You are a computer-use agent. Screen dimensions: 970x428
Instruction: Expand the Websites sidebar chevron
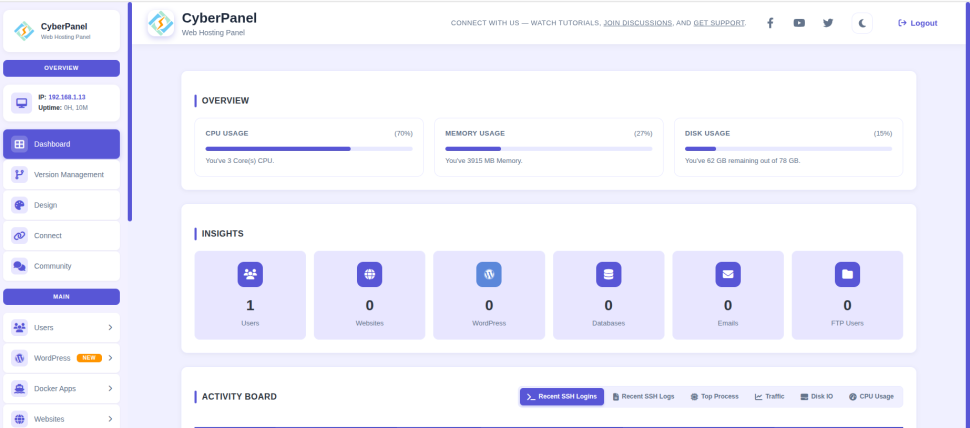[110, 419]
